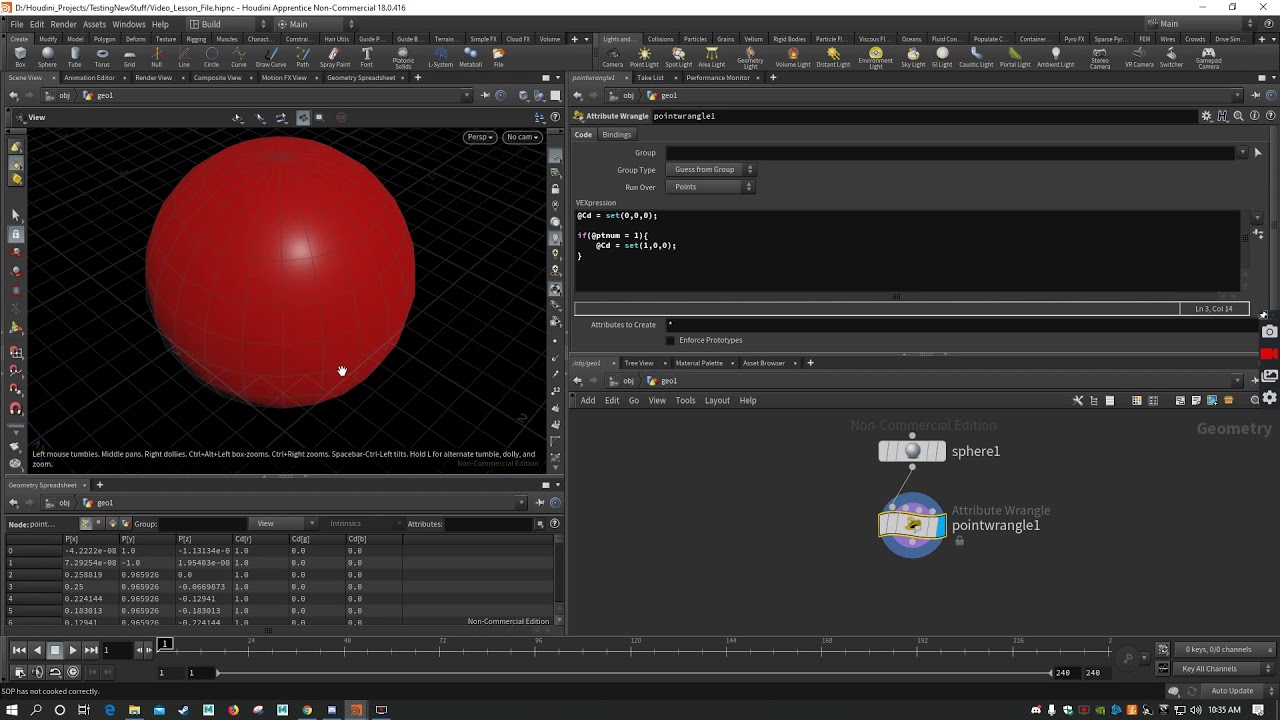Viewport: 1280px width, 720px height.
Task: Select the Box shelf tool
Action: [x=20, y=57]
